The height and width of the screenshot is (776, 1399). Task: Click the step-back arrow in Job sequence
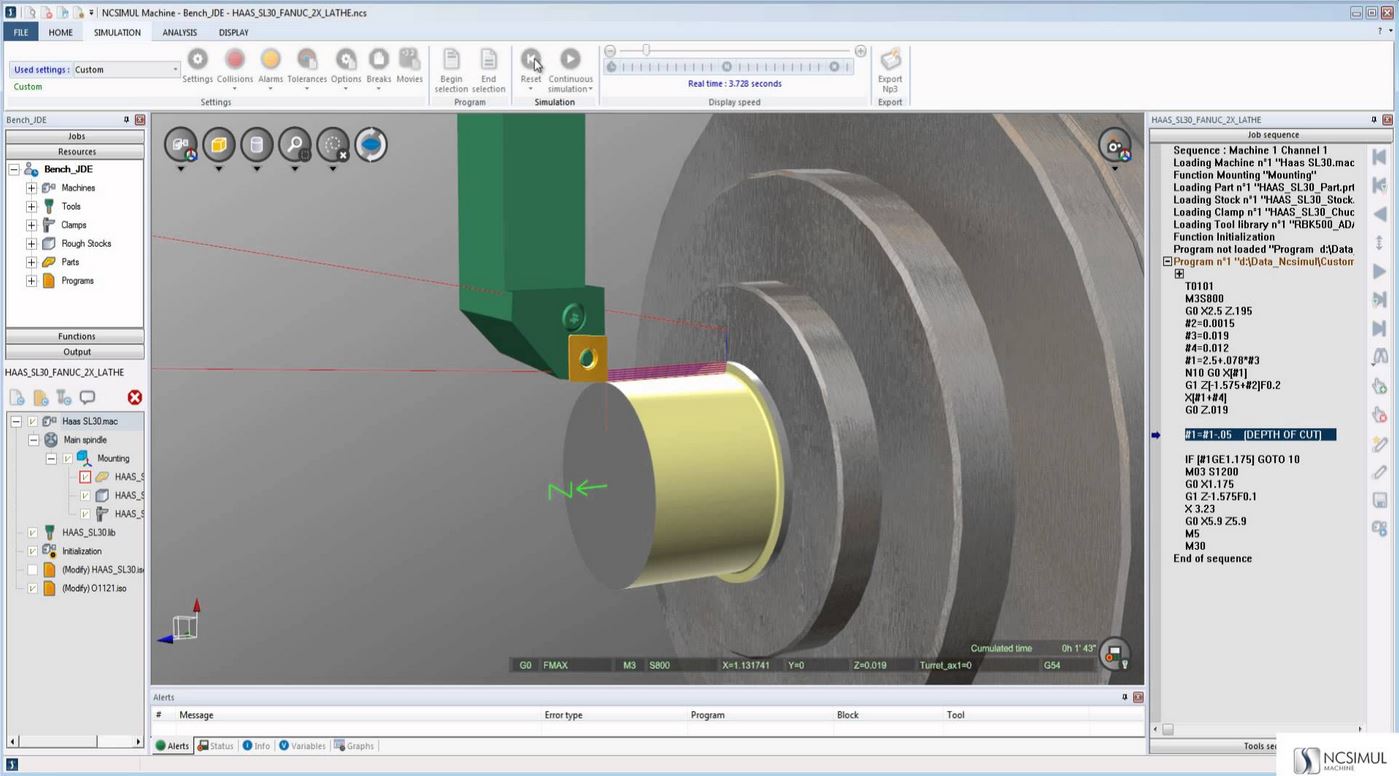(1380, 214)
